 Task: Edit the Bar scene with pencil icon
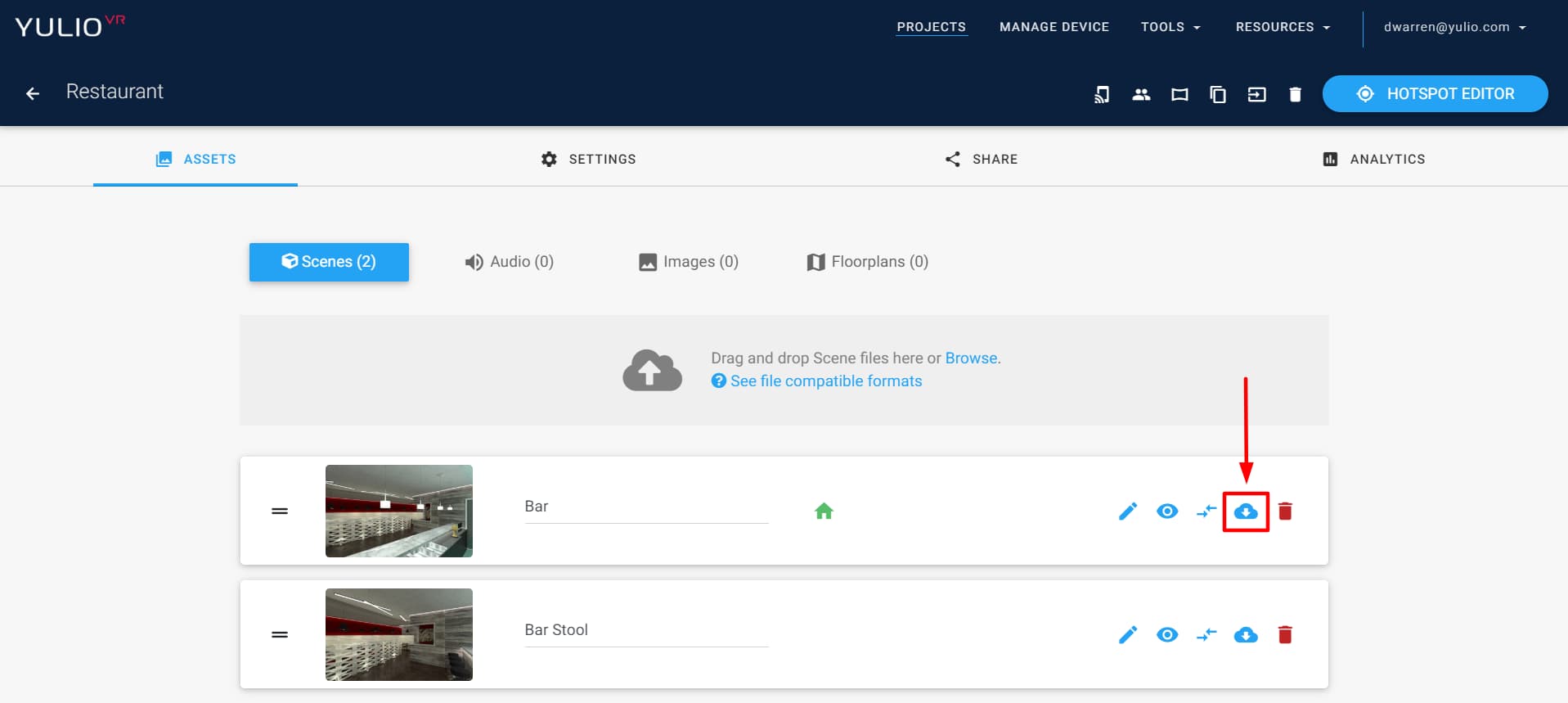(1128, 511)
